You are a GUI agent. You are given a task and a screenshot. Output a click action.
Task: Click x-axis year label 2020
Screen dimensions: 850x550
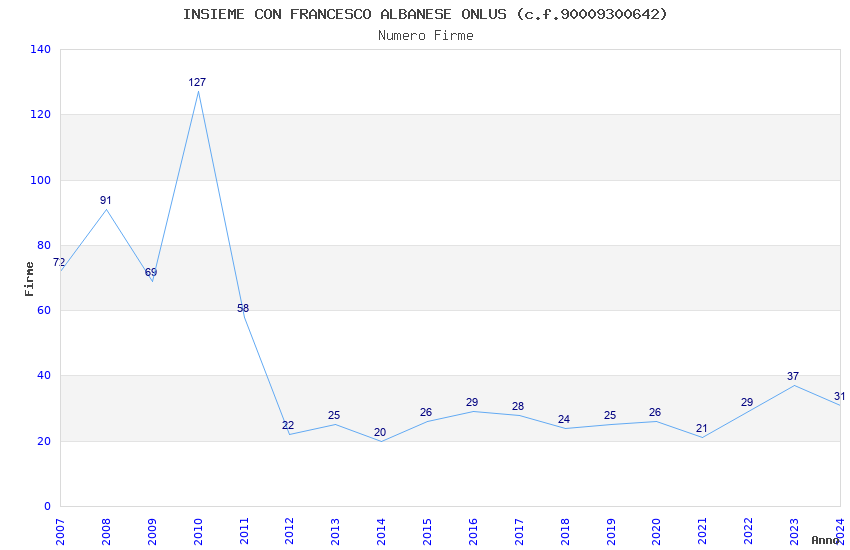pyautogui.click(x=656, y=532)
